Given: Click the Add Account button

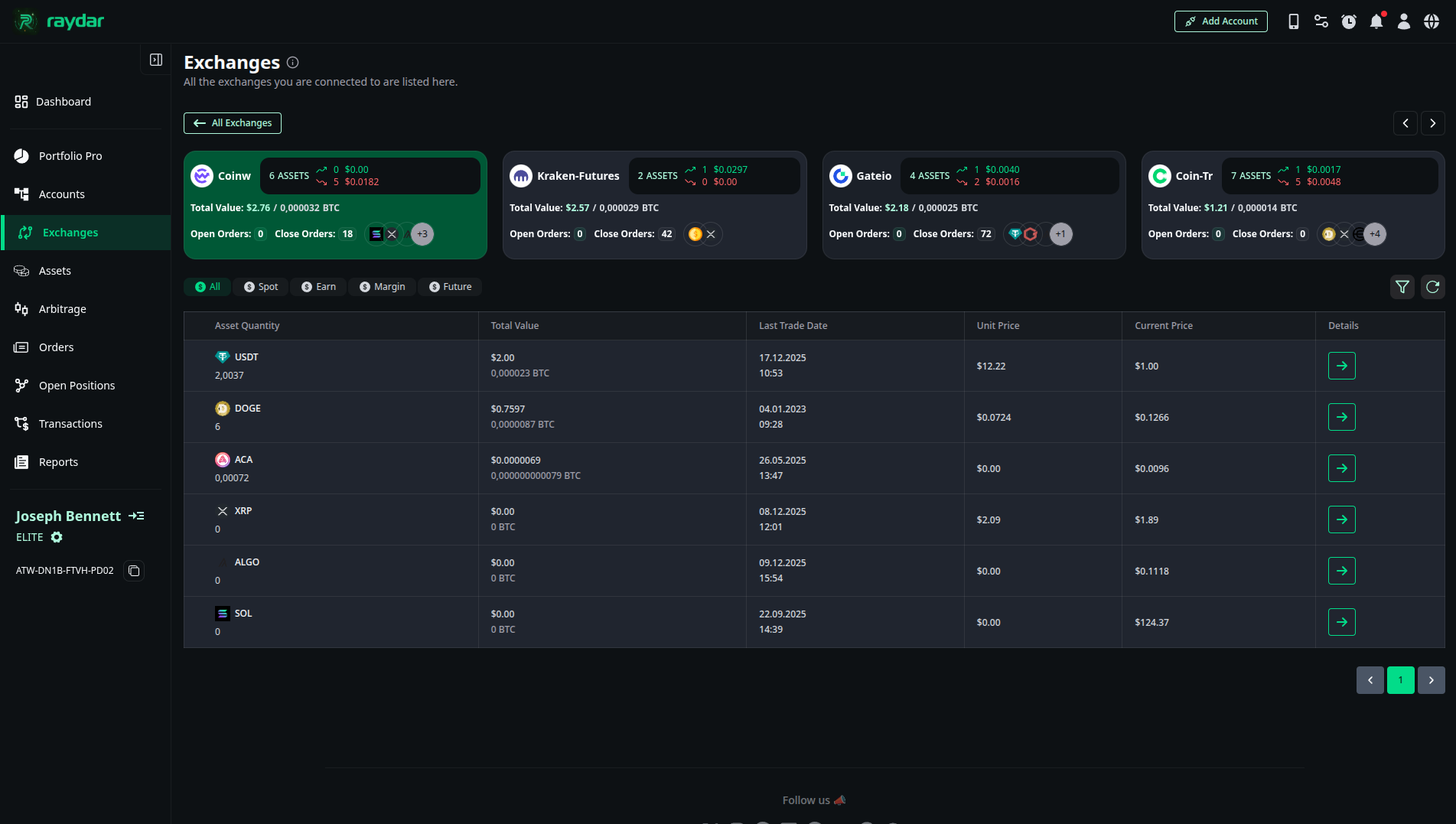Looking at the screenshot, I should pyautogui.click(x=1220, y=21).
